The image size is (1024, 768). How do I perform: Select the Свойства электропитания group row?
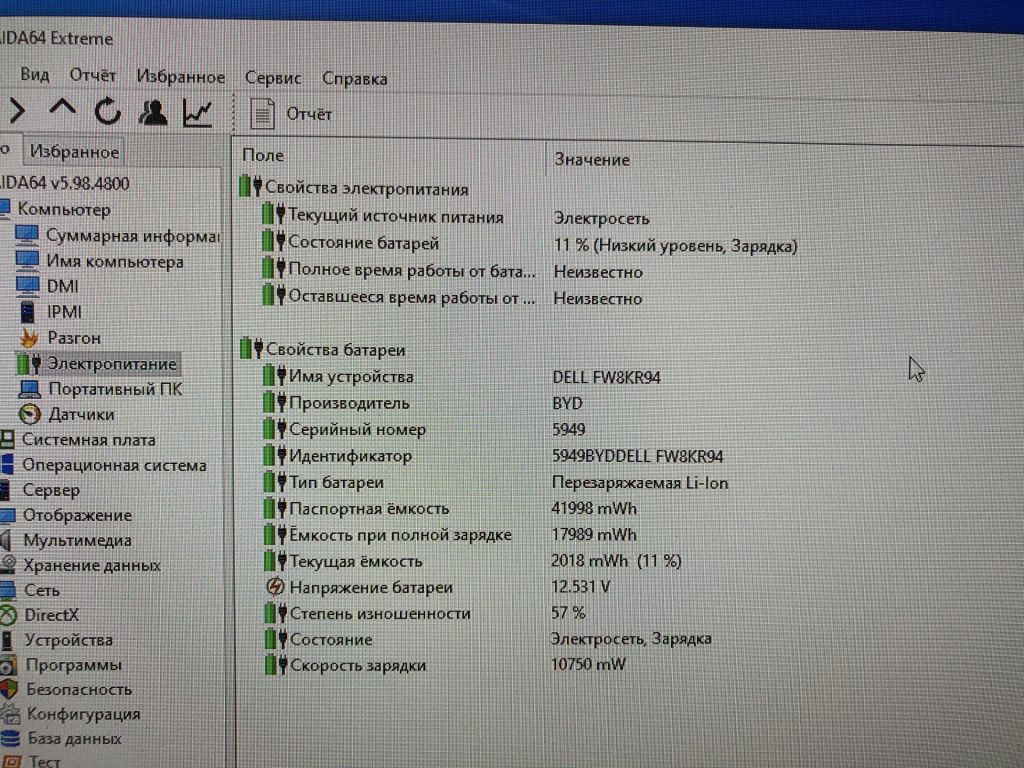click(x=353, y=188)
